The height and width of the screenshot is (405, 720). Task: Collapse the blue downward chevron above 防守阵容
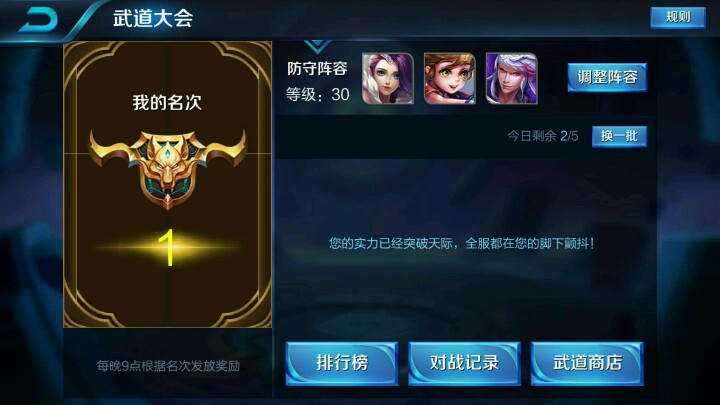(x=317, y=46)
